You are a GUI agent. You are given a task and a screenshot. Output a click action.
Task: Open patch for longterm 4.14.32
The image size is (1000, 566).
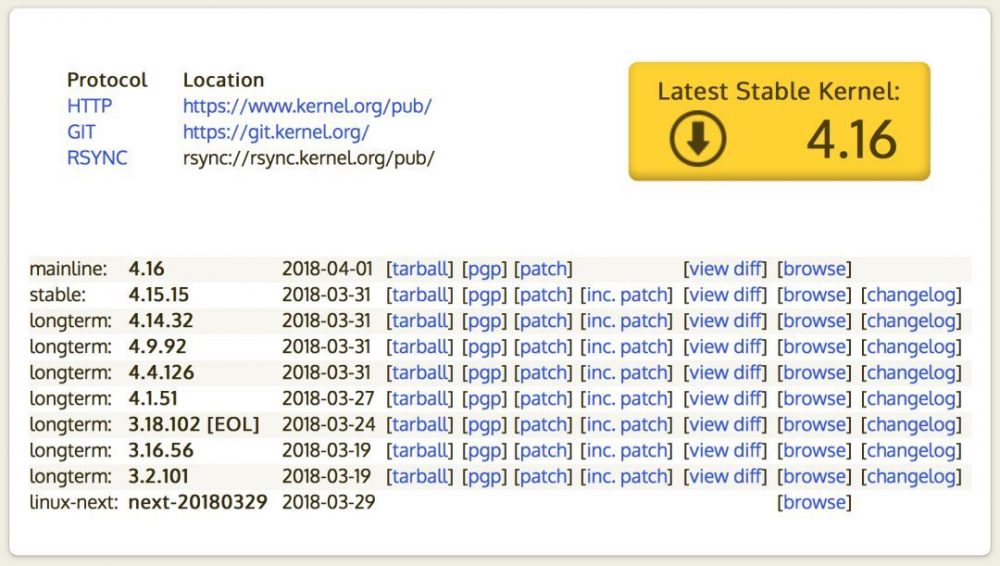click(x=543, y=320)
